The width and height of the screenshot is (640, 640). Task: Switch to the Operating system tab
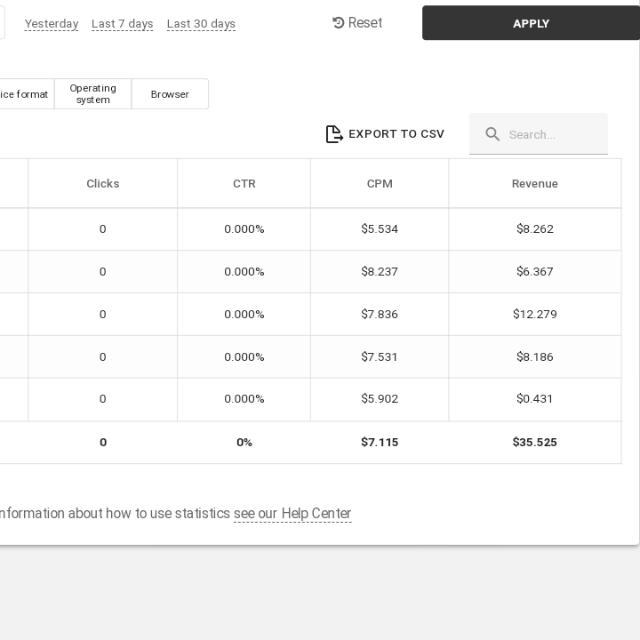[93, 94]
